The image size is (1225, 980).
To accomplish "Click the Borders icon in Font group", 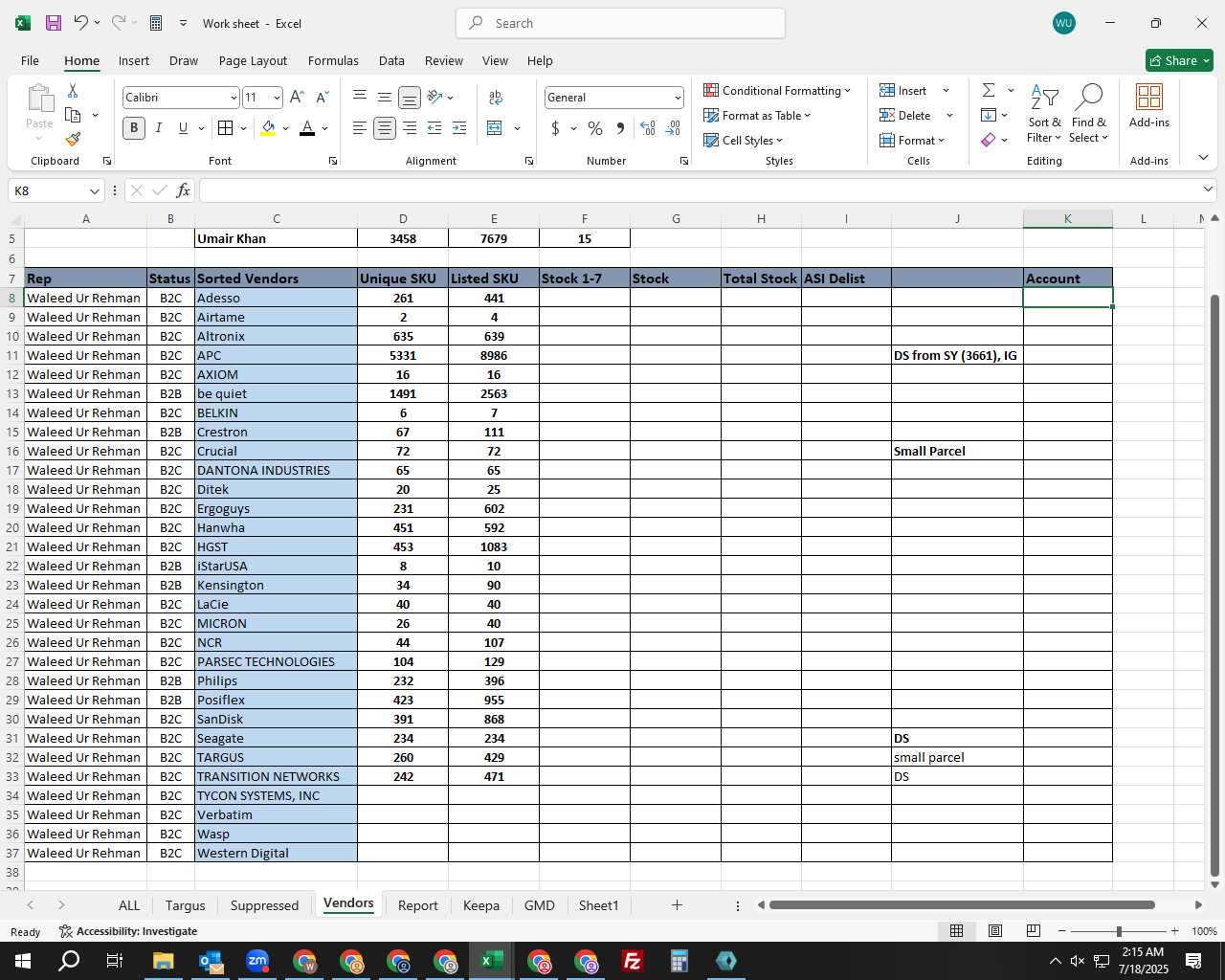I will tap(226, 128).
